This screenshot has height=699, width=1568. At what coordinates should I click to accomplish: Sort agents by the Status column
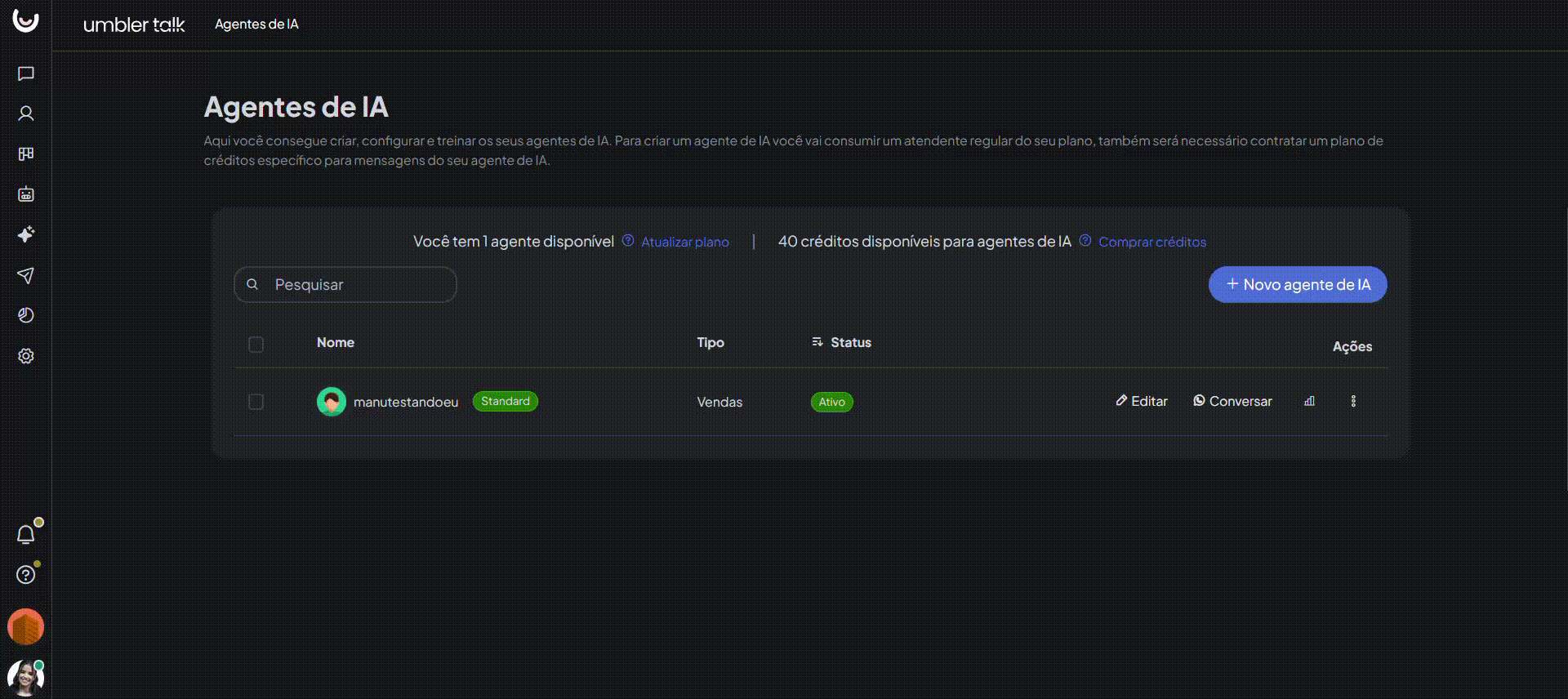pyautogui.click(x=841, y=342)
